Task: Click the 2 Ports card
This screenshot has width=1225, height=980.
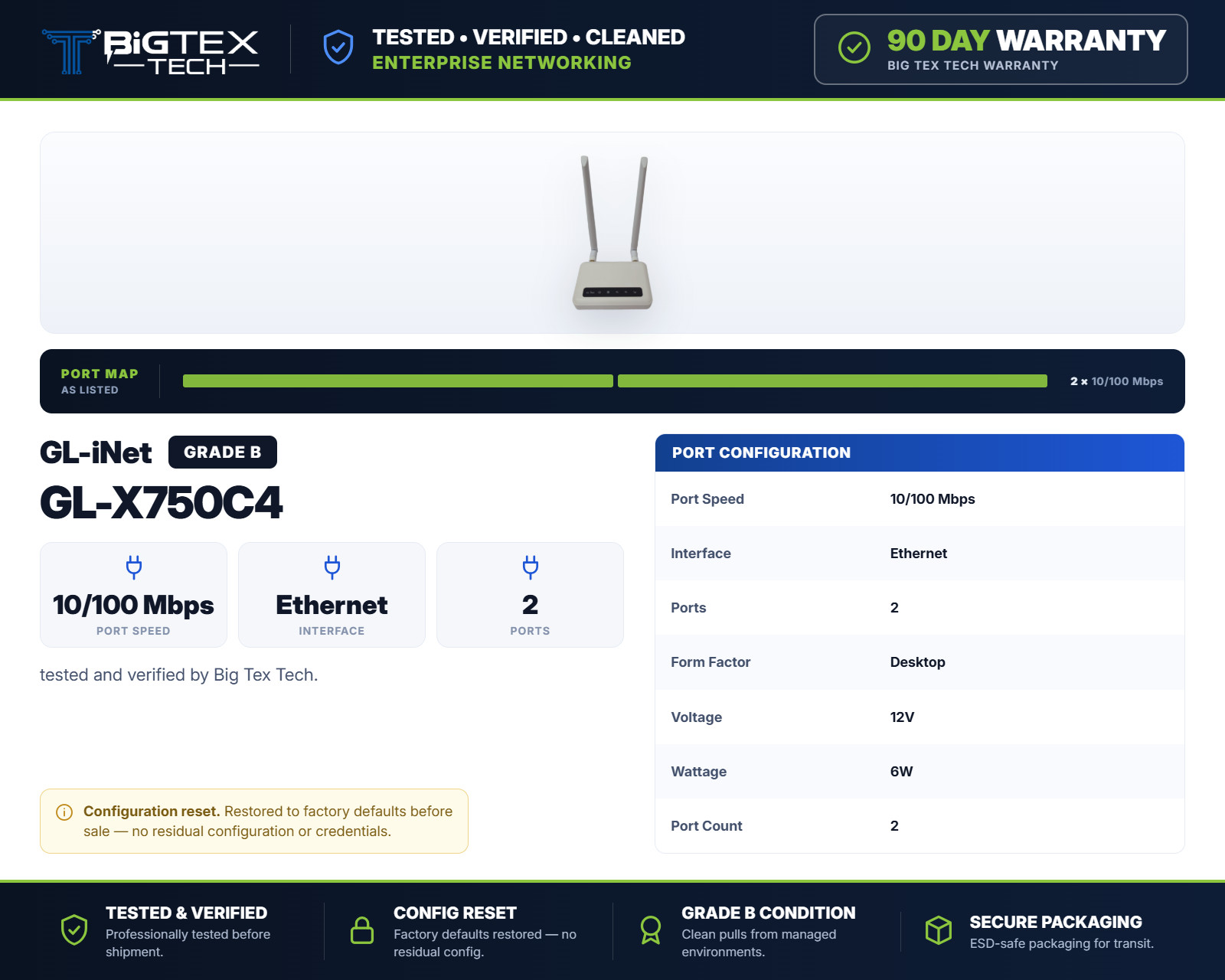Action: [x=531, y=595]
